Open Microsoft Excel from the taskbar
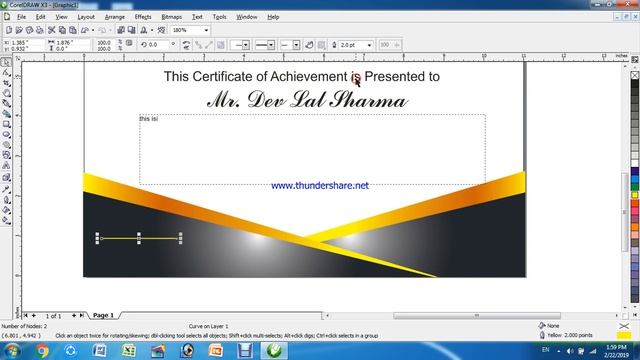The image size is (640, 360). pyautogui.click(x=129, y=351)
